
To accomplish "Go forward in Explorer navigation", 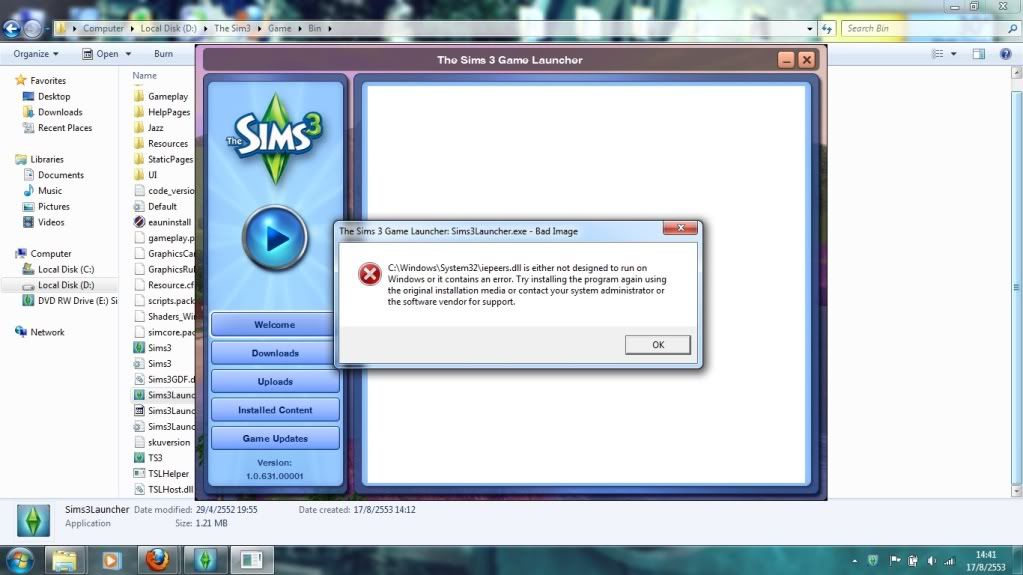I will click(x=33, y=28).
